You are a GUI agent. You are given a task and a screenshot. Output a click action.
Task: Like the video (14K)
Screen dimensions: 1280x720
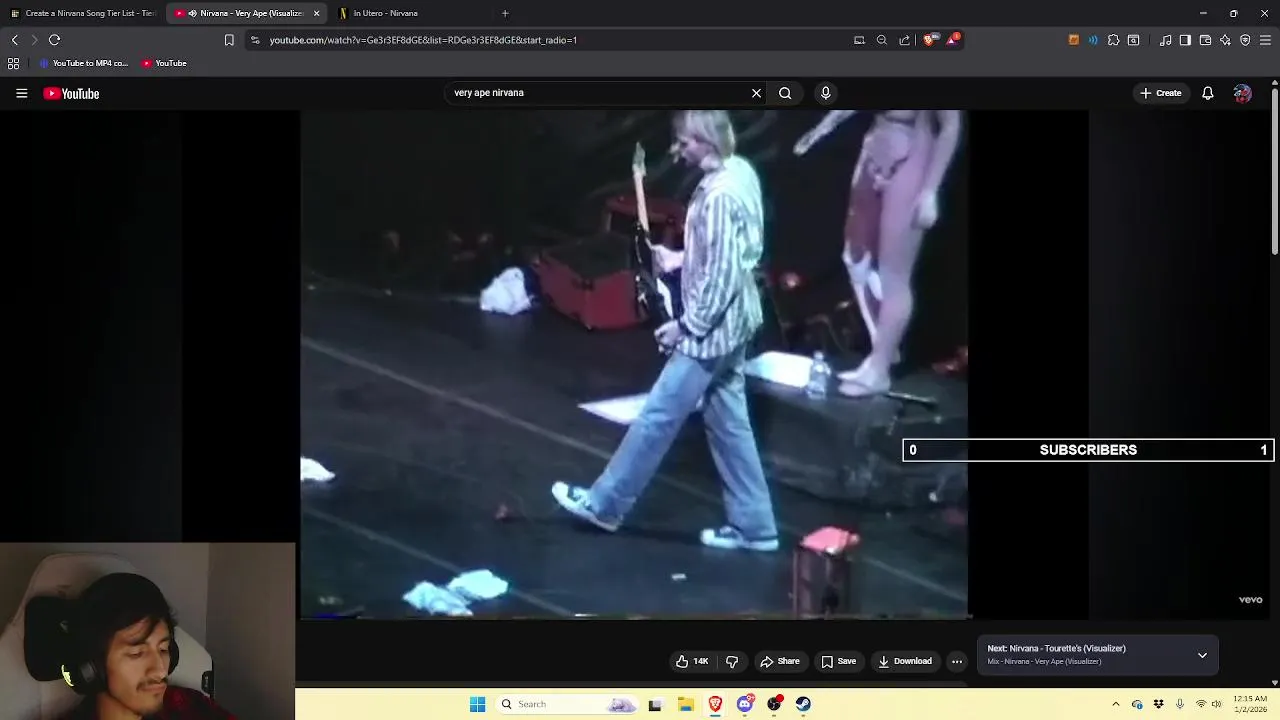tap(692, 661)
